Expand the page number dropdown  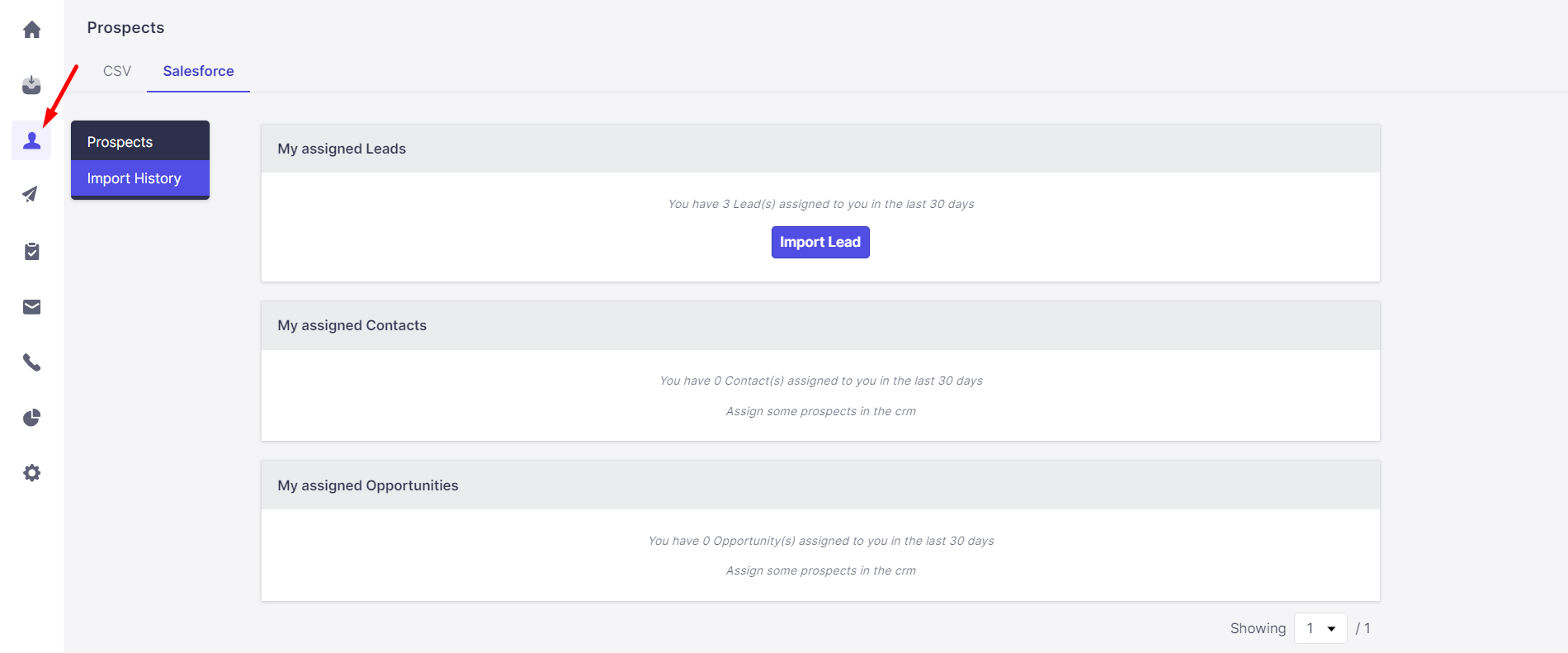(x=1320, y=628)
